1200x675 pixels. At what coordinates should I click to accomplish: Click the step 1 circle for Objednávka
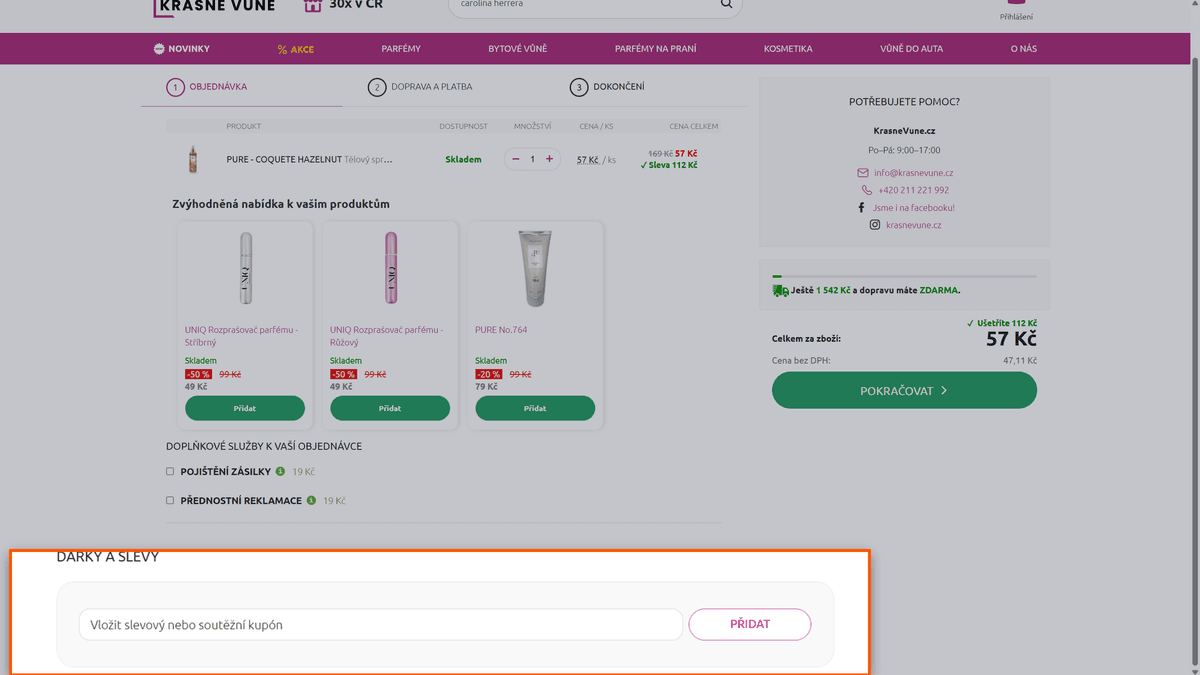point(175,87)
